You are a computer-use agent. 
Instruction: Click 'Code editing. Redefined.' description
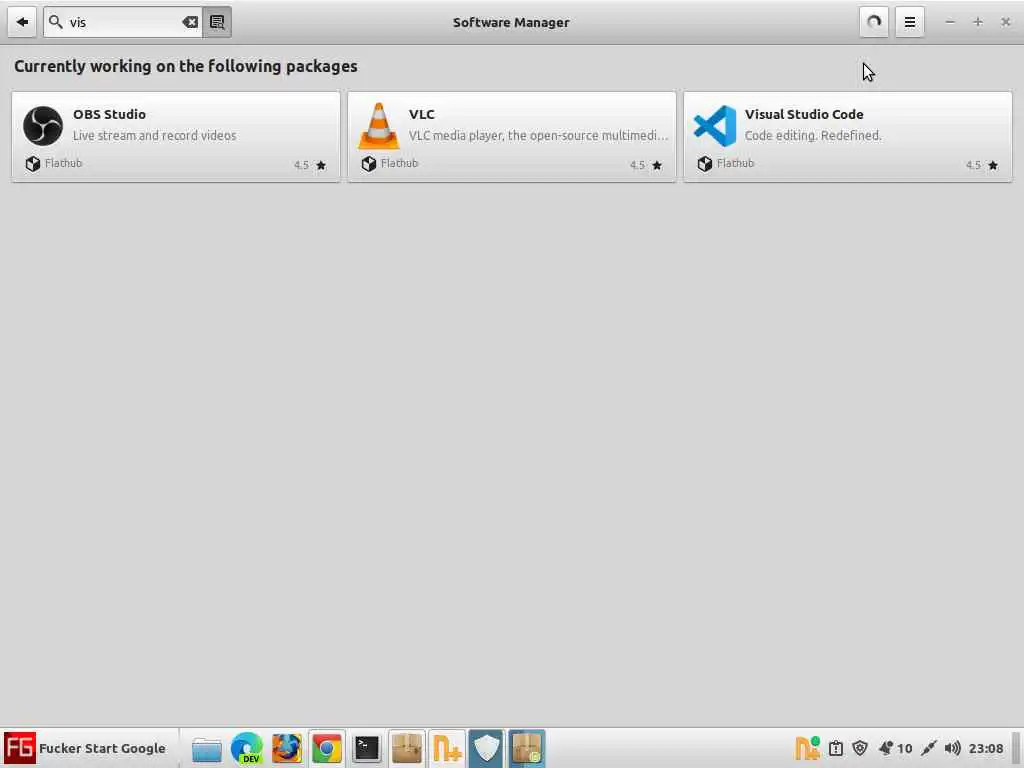pyautogui.click(x=813, y=135)
